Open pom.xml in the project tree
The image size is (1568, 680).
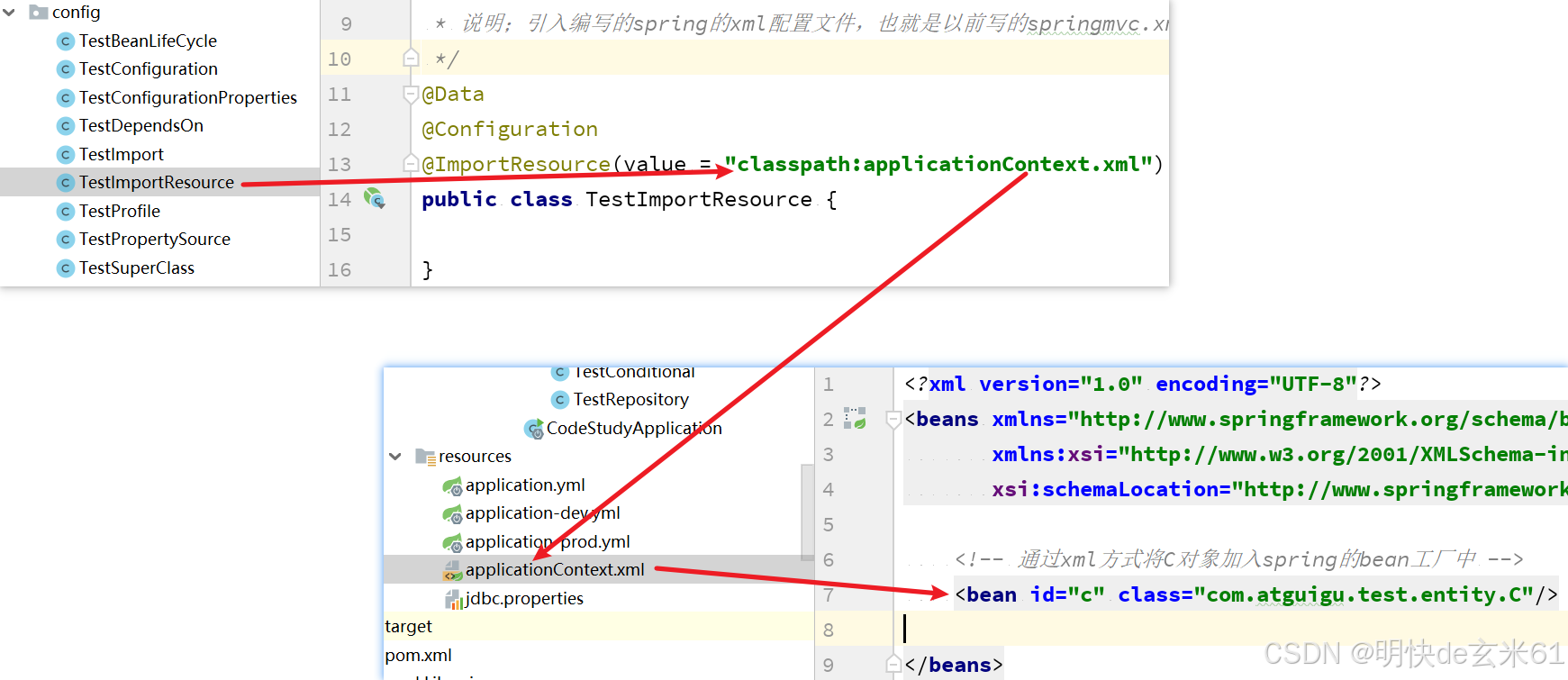pos(418,655)
